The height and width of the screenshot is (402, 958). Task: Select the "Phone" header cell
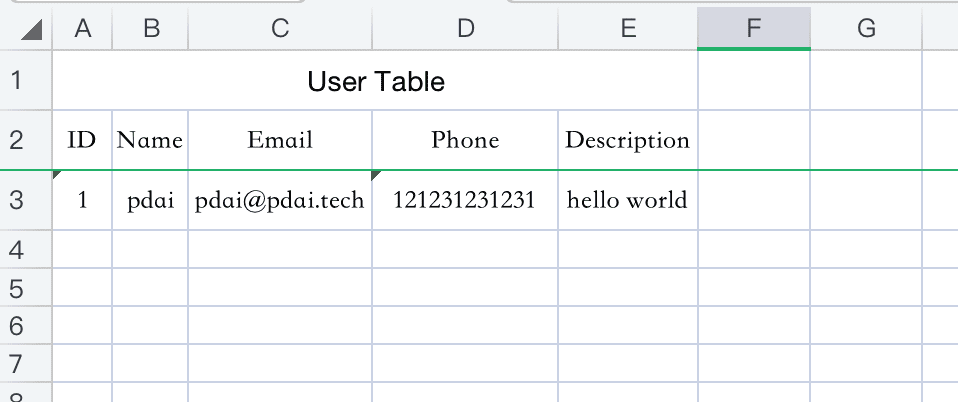(465, 140)
